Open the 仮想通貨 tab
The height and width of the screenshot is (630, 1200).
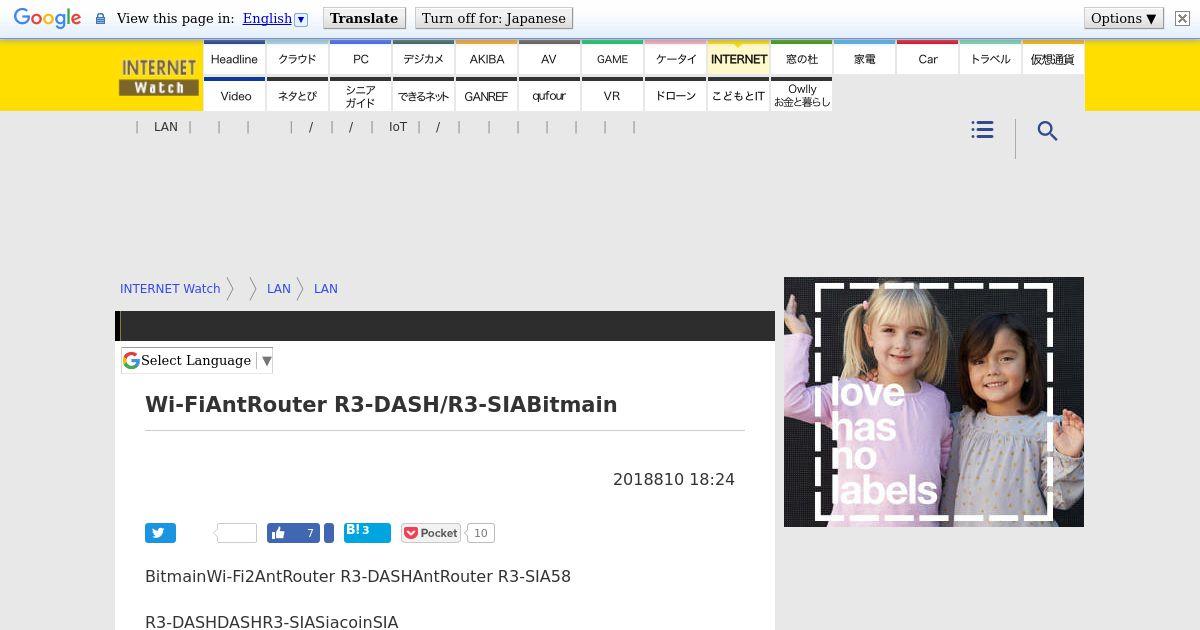pyautogui.click(x=1053, y=58)
